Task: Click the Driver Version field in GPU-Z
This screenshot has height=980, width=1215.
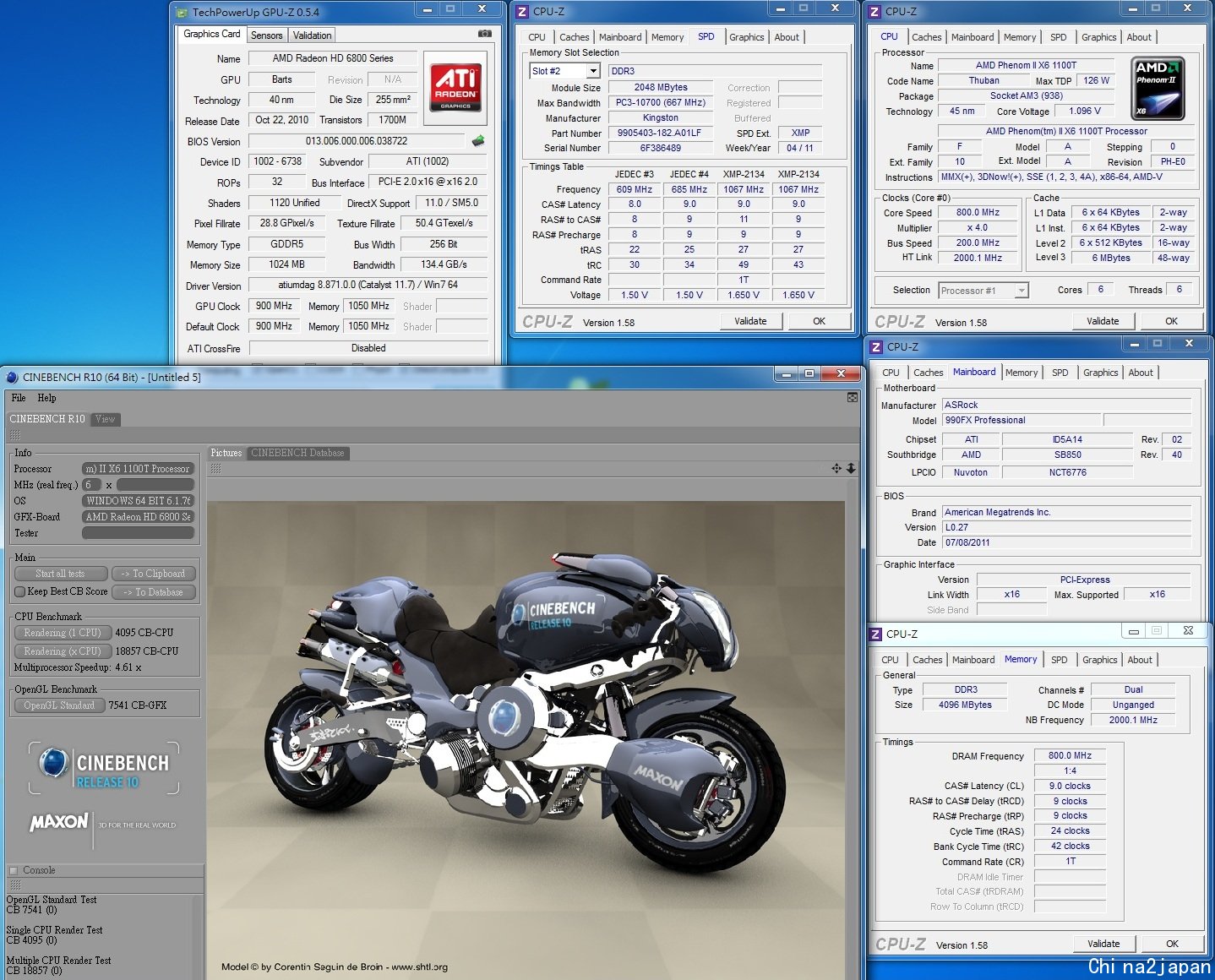Action: [368, 286]
